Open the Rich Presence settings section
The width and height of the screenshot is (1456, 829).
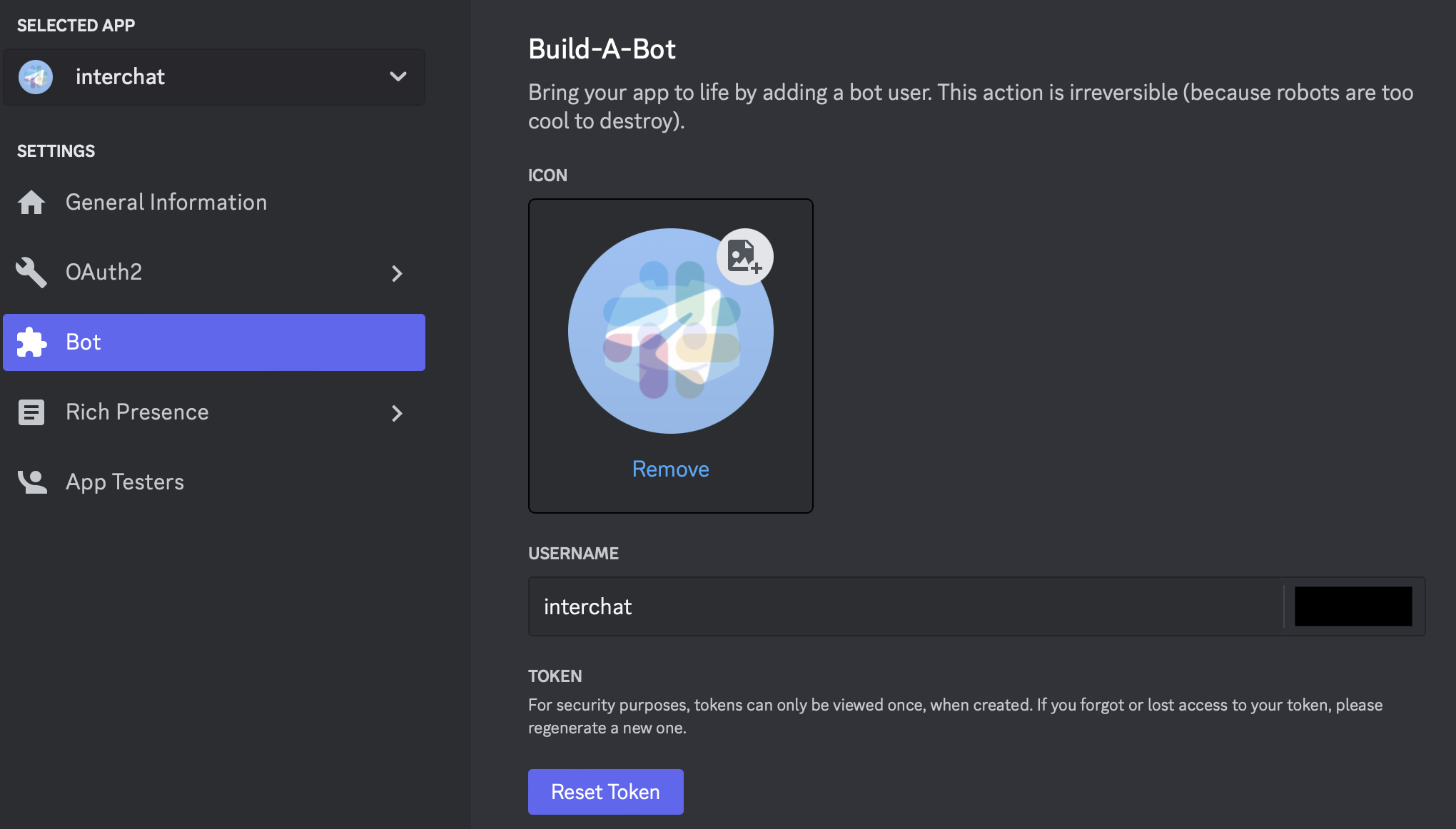point(214,412)
